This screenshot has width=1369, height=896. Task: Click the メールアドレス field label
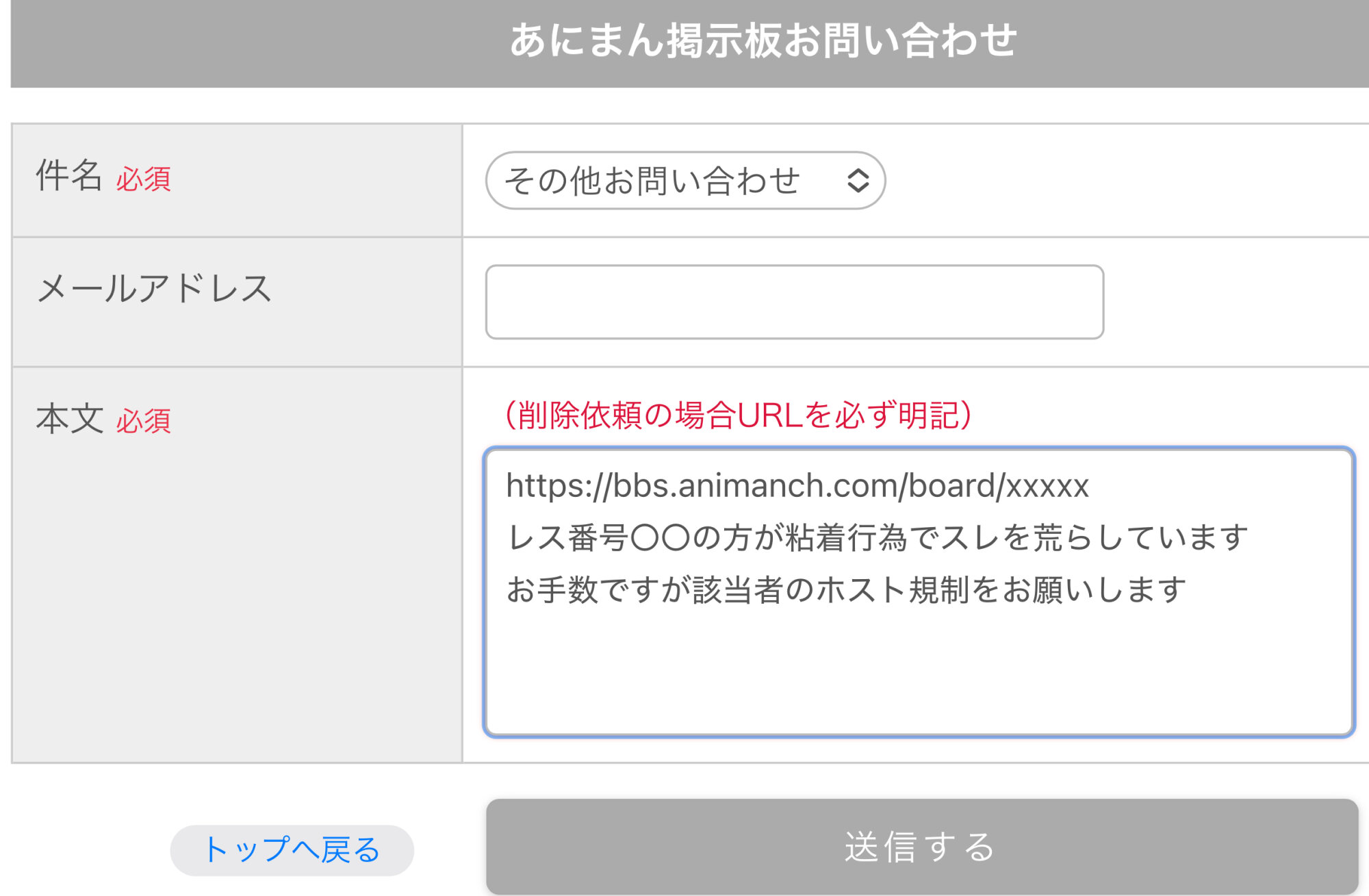154,288
